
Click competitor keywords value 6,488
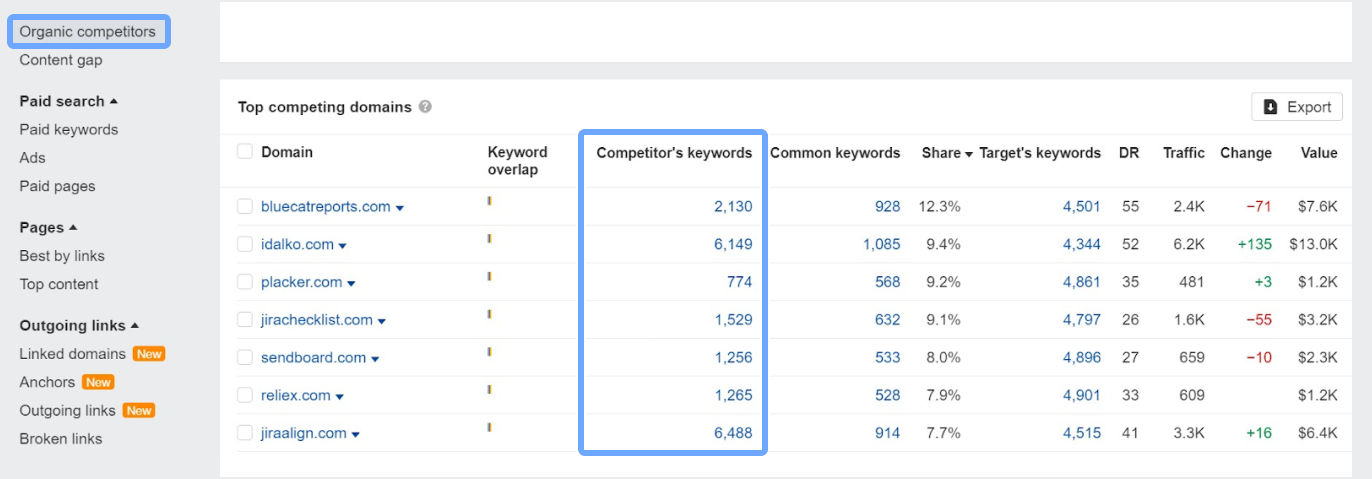[x=733, y=433]
